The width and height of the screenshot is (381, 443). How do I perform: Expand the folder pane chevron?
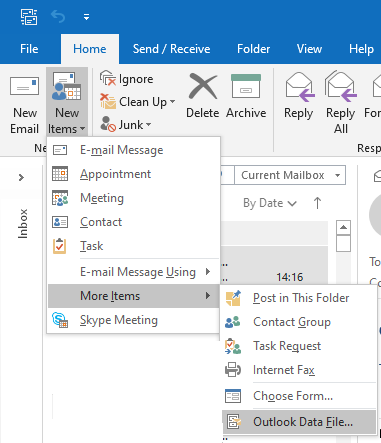click(21, 177)
